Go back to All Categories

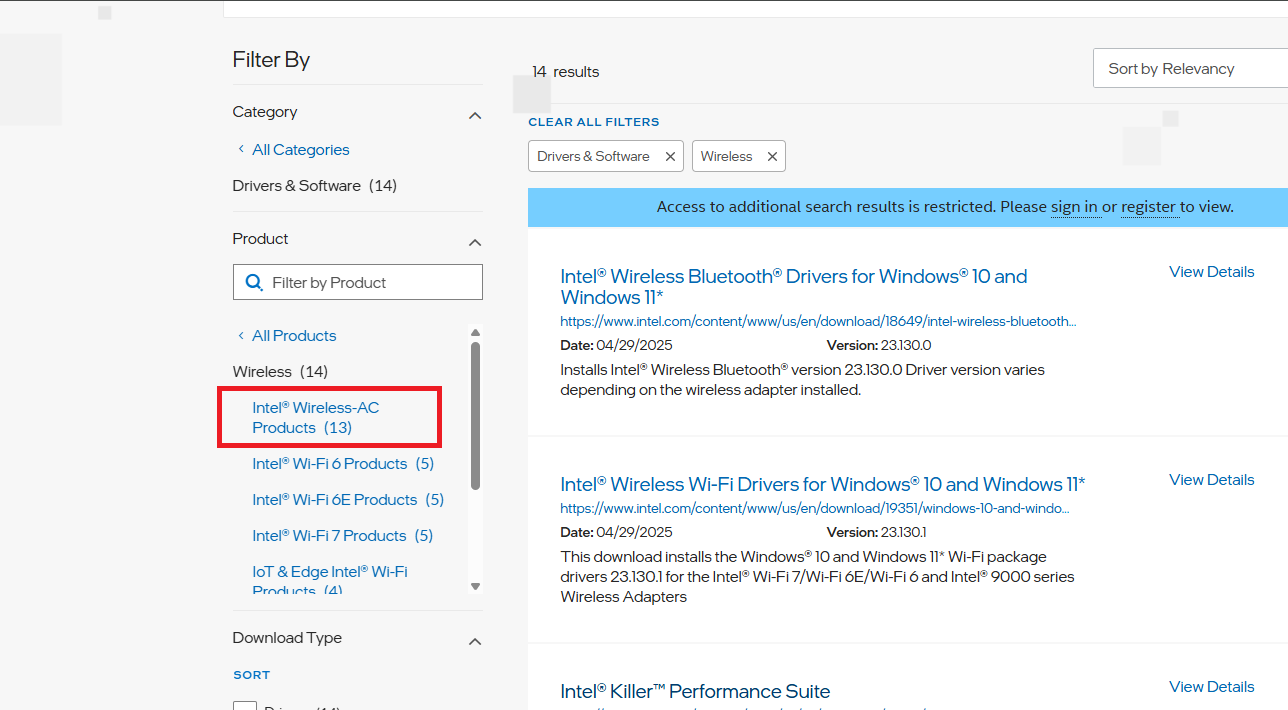pyautogui.click(x=300, y=150)
